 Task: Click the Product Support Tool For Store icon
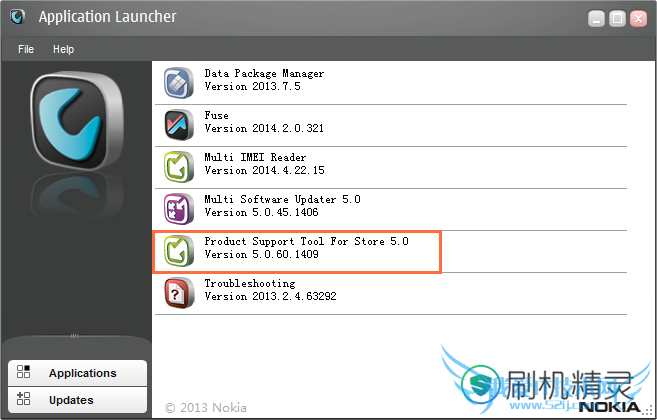tap(178, 251)
